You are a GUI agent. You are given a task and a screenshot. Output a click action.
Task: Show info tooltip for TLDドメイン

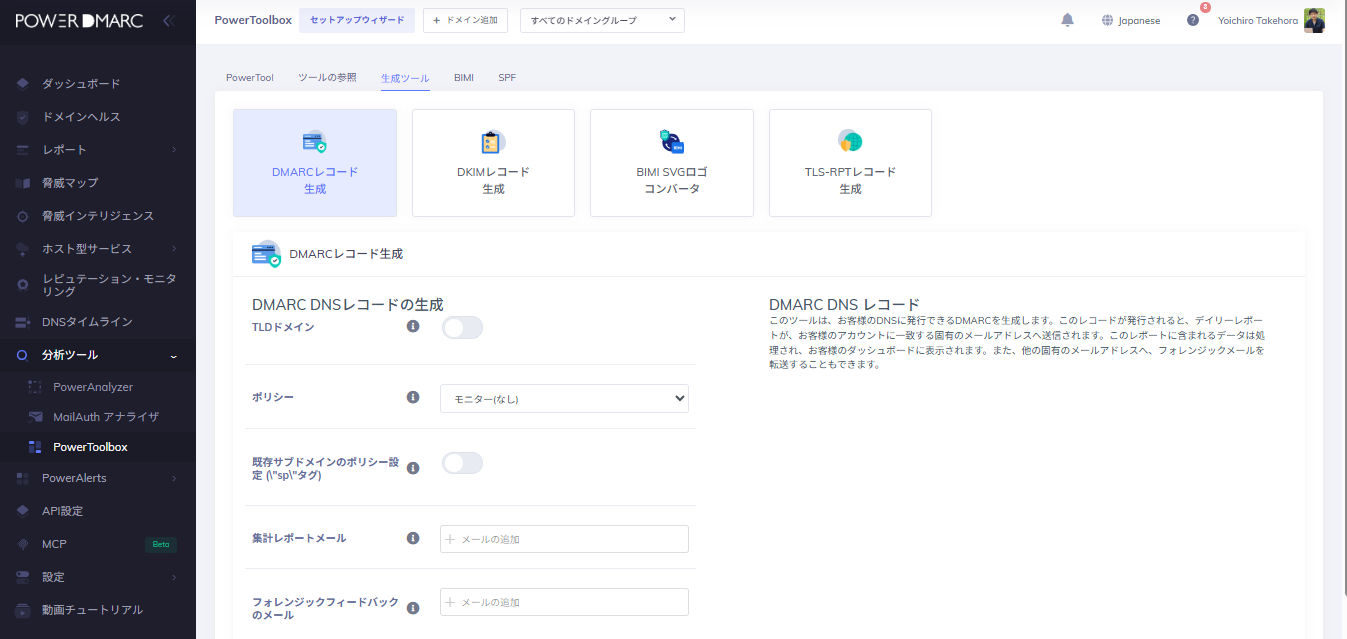click(x=413, y=327)
